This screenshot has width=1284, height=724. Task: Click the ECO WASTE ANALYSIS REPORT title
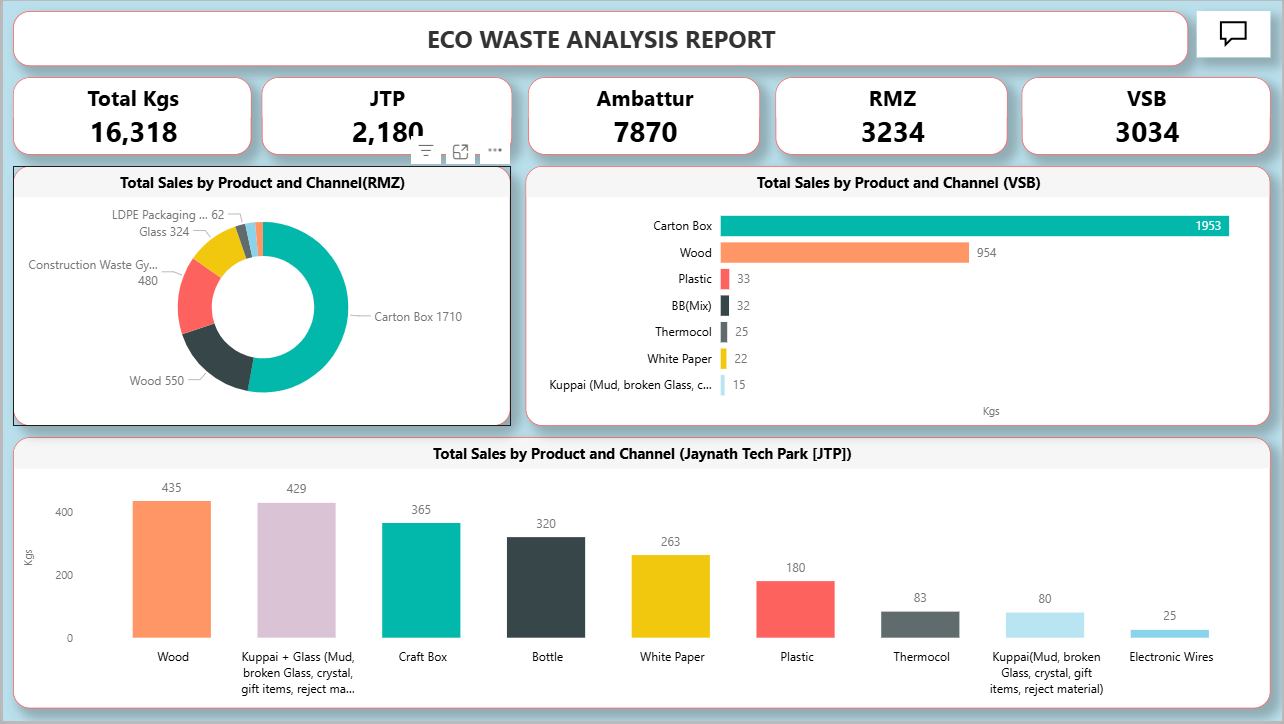point(601,40)
